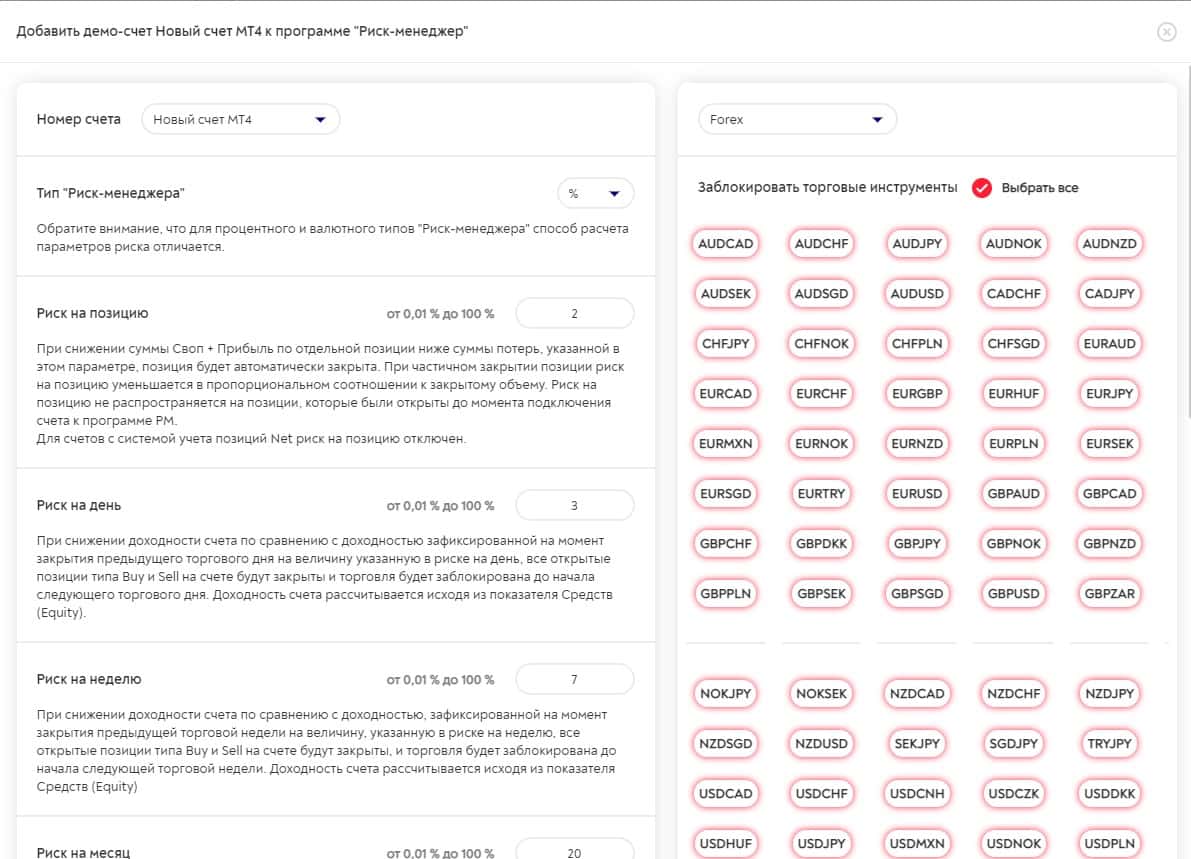Viewport: 1191px width, 859px height.
Task: Toggle the AUDCAD instrument chip
Action: point(725,244)
